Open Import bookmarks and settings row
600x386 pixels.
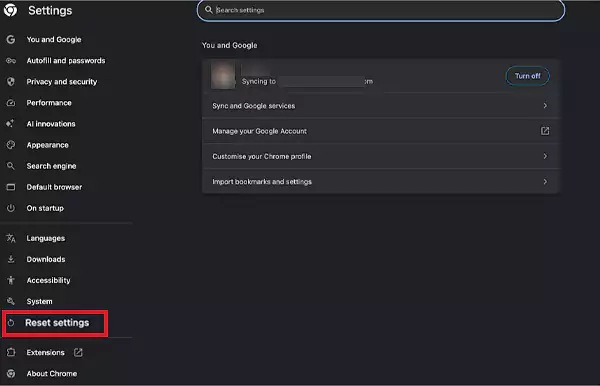381,181
